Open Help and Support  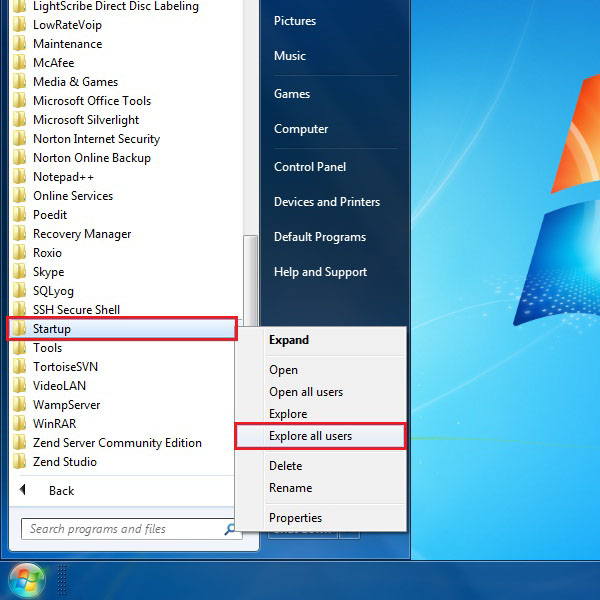pyautogui.click(x=320, y=272)
